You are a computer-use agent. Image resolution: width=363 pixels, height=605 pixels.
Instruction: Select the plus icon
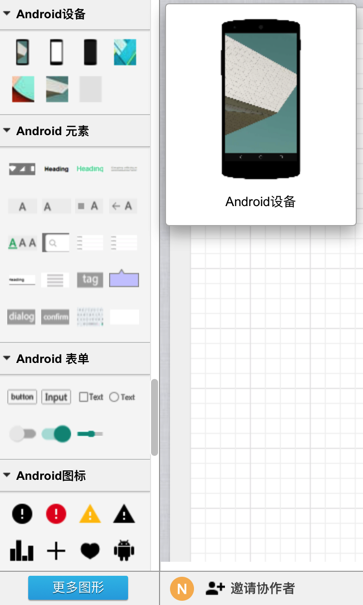(56, 551)
